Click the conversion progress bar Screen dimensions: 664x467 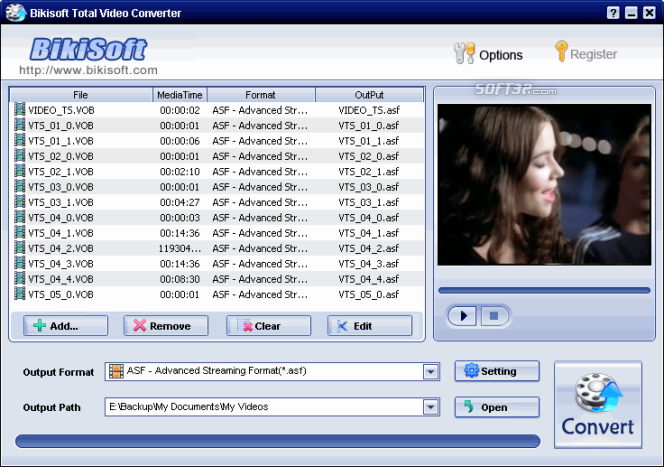(277, 441)
